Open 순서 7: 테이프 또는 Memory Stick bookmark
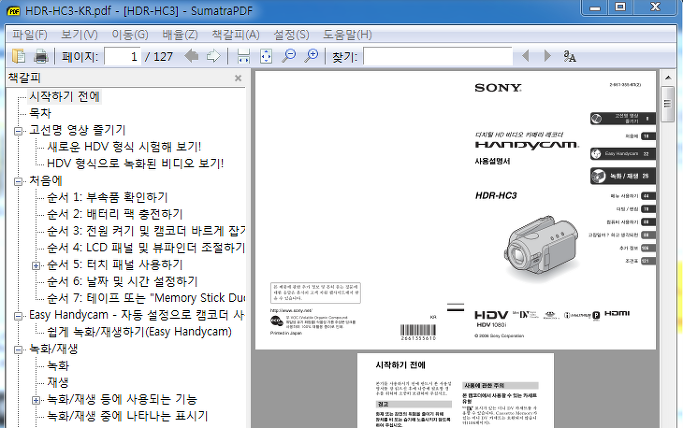Image resolution: width=683 pixels, height=428 pixels. 145,298
